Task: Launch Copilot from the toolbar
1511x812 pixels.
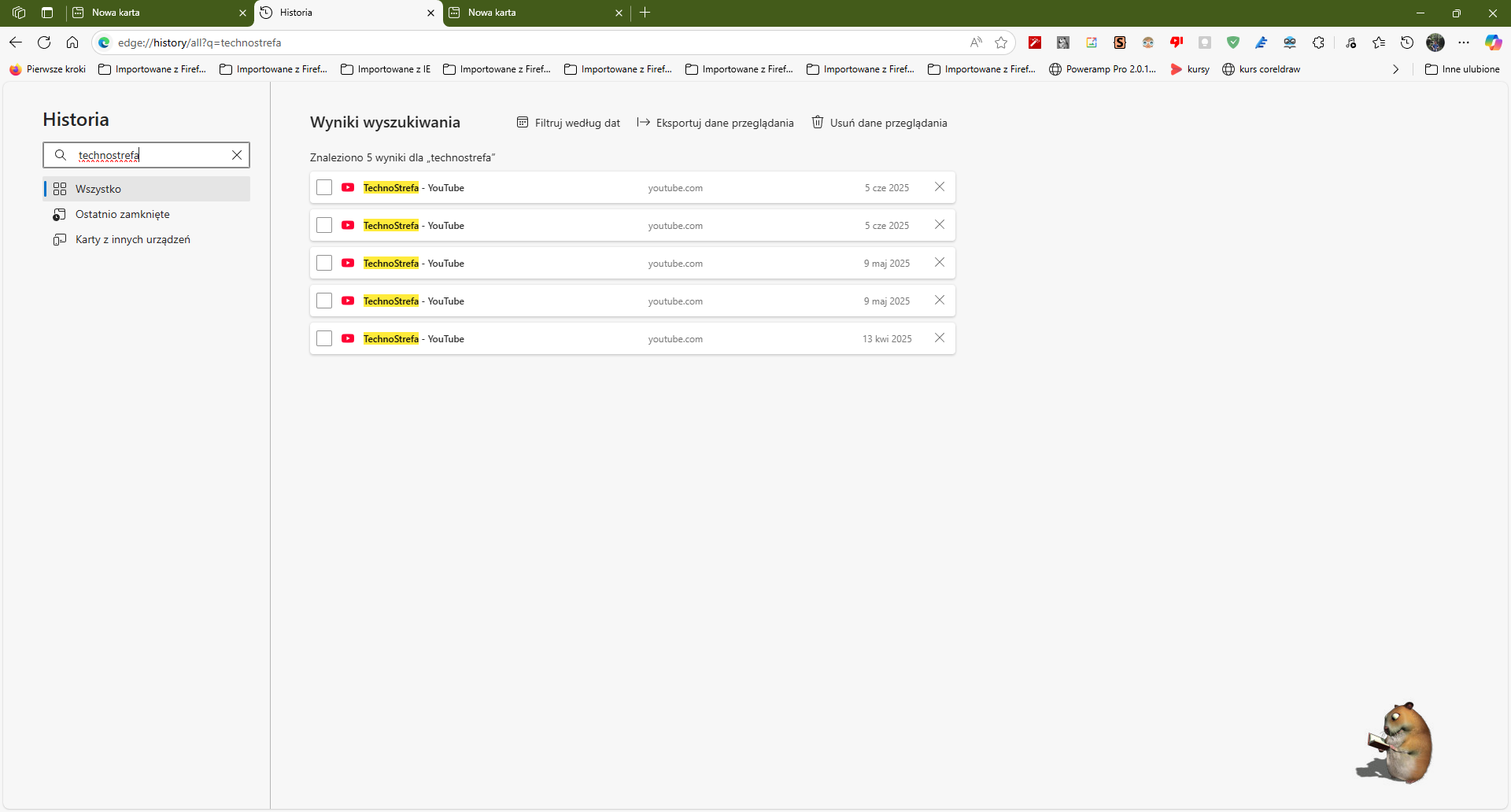Action: (1493, 42)
